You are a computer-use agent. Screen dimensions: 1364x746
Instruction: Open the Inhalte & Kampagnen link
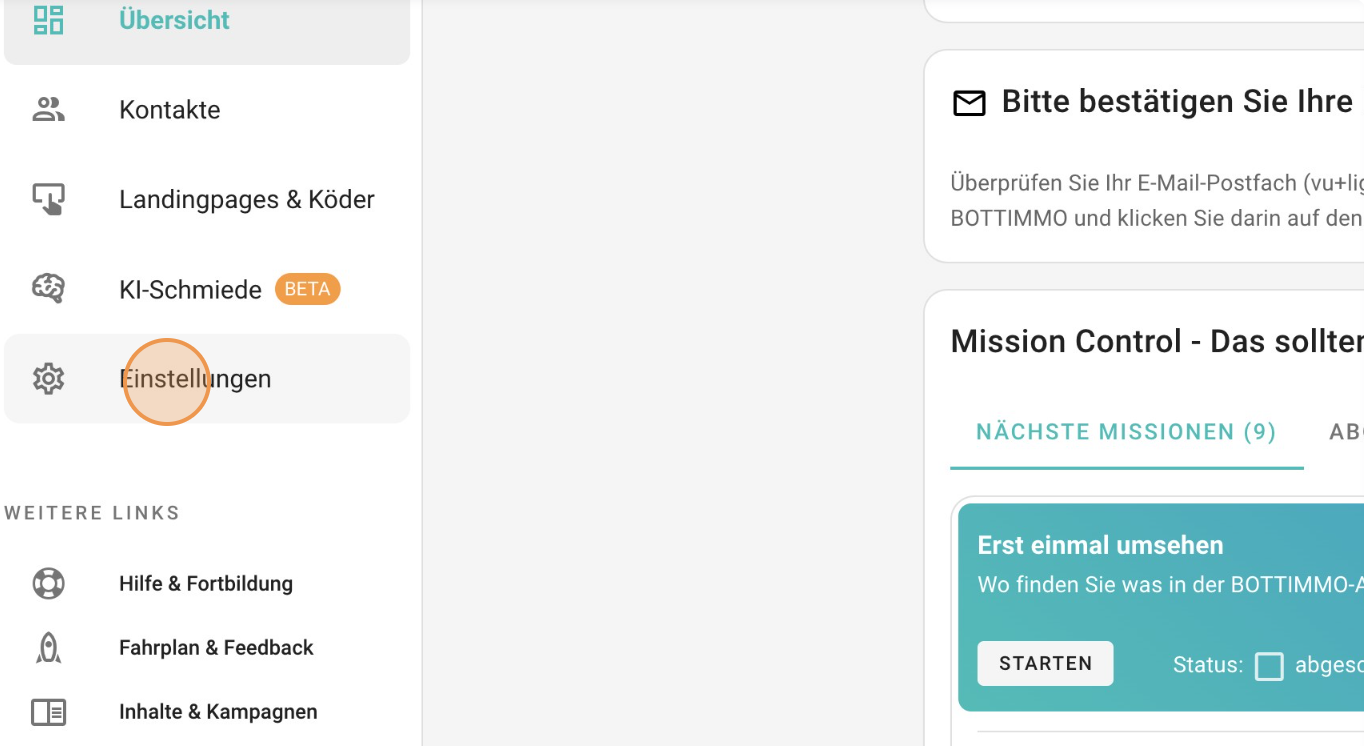218,712
